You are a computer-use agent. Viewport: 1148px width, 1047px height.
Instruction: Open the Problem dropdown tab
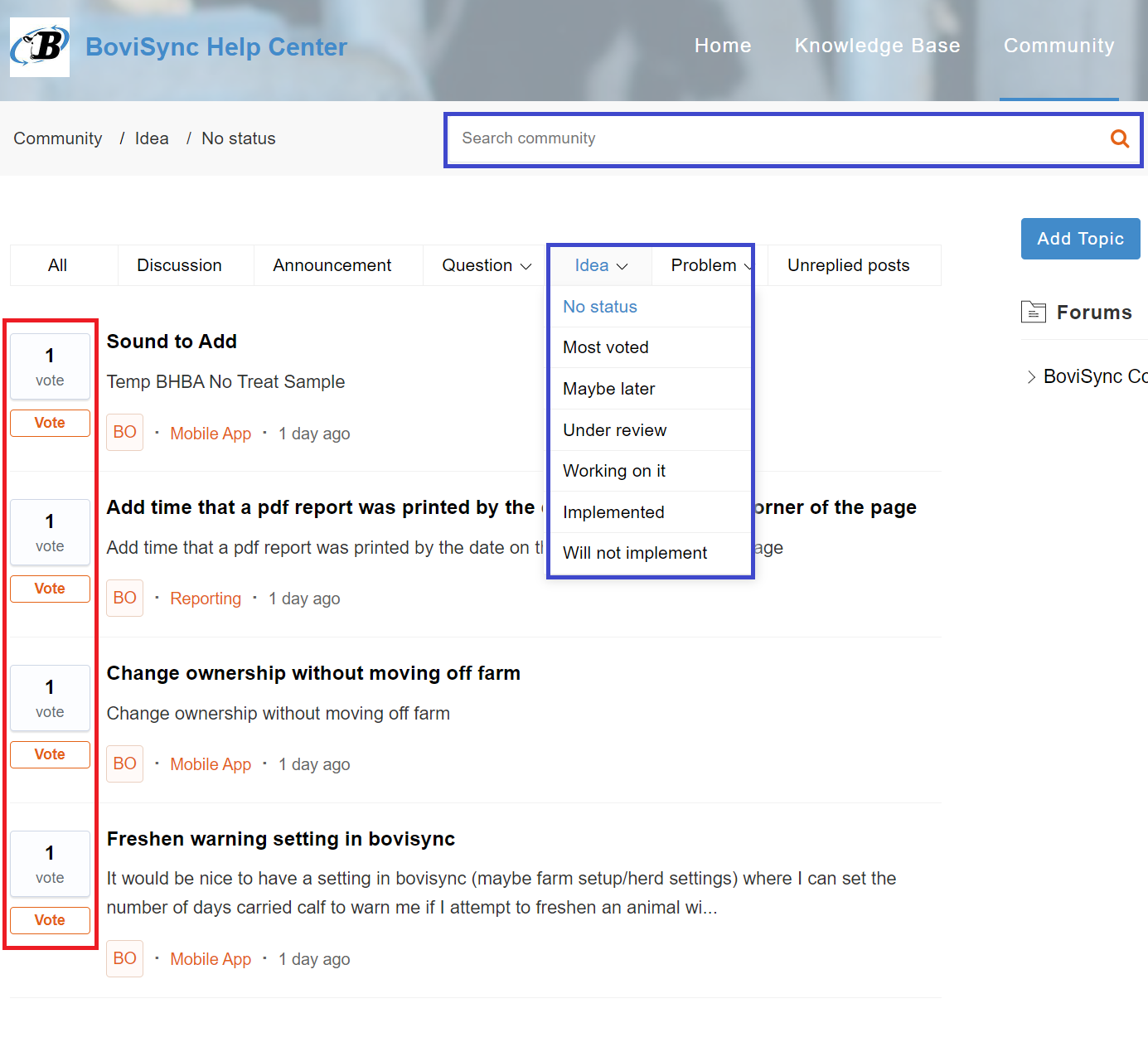pos(710,265)
